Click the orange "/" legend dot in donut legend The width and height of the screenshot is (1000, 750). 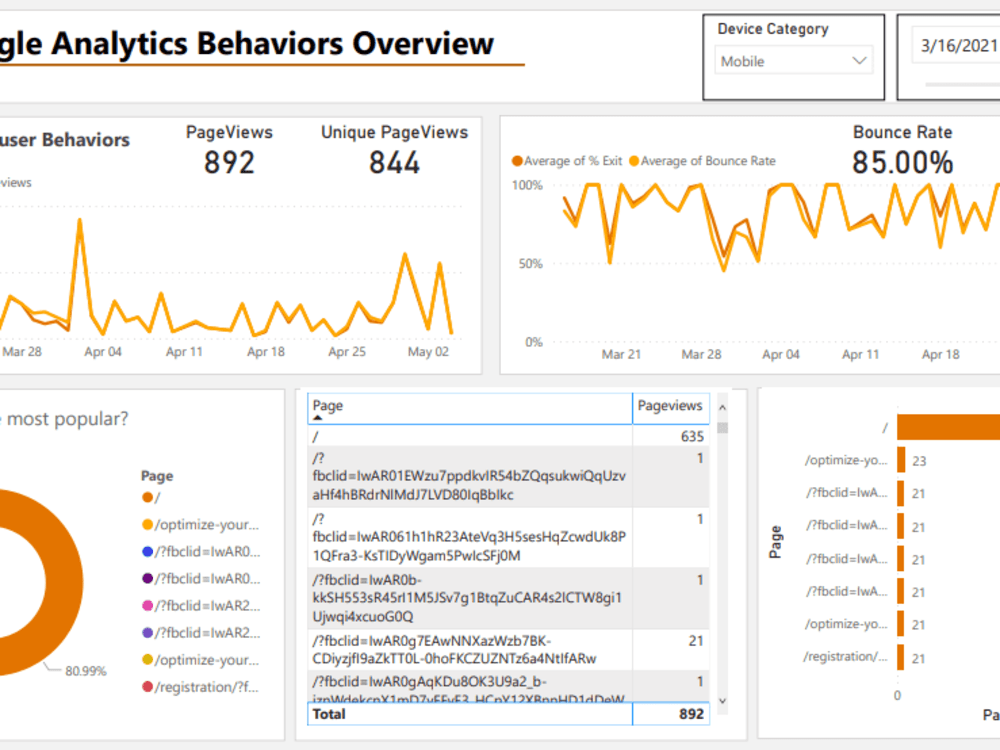148,497
